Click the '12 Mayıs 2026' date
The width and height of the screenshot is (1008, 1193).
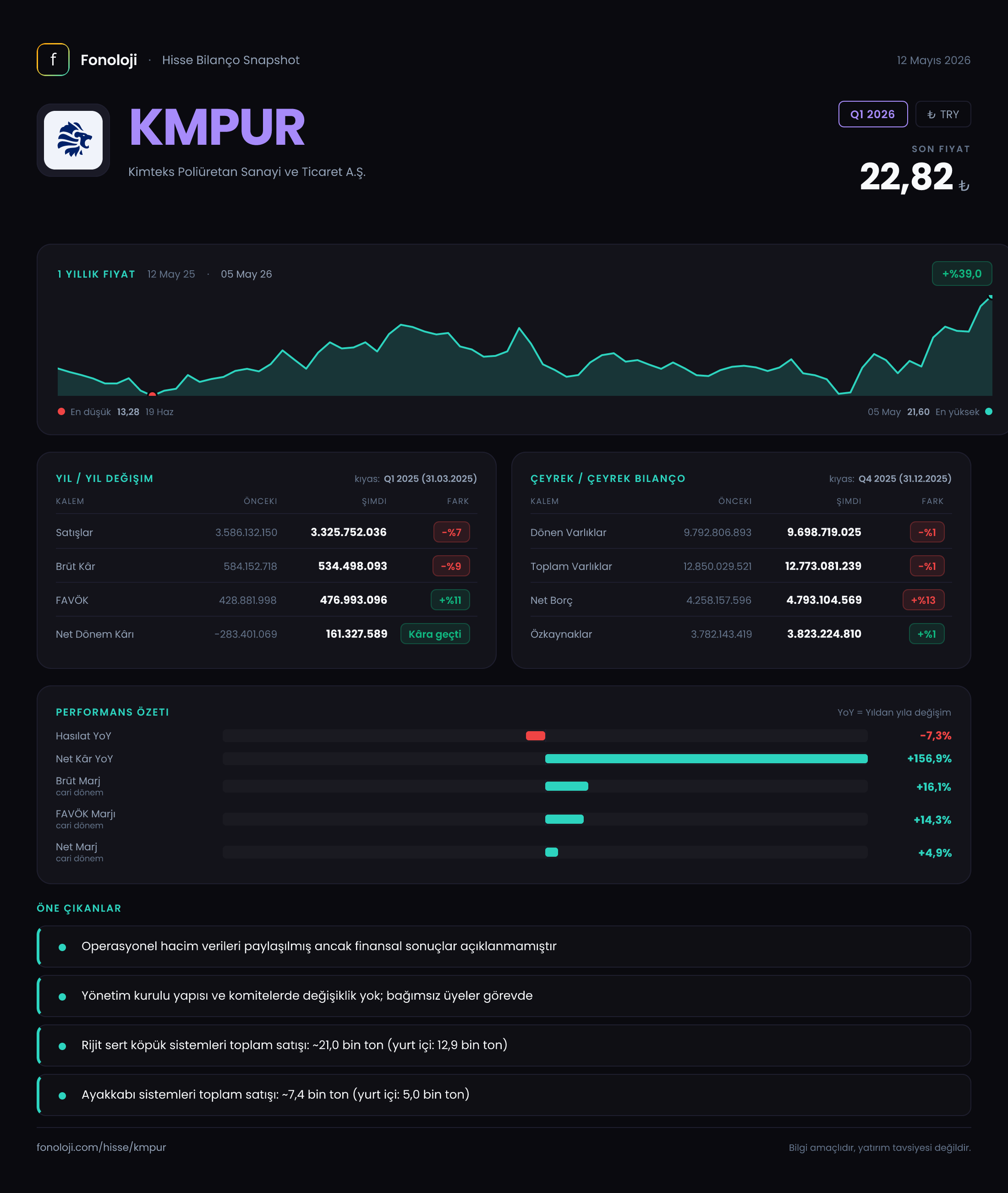click(x=933, y=60)
